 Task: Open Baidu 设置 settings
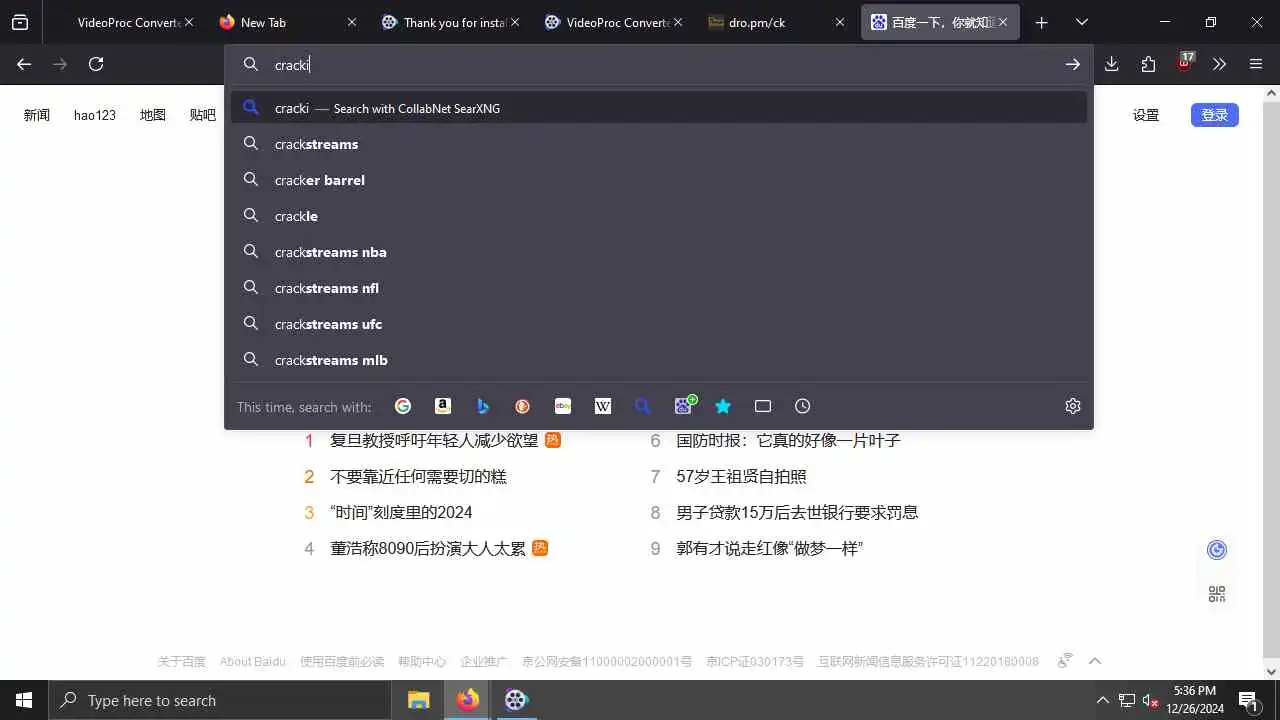(1146, 115)
